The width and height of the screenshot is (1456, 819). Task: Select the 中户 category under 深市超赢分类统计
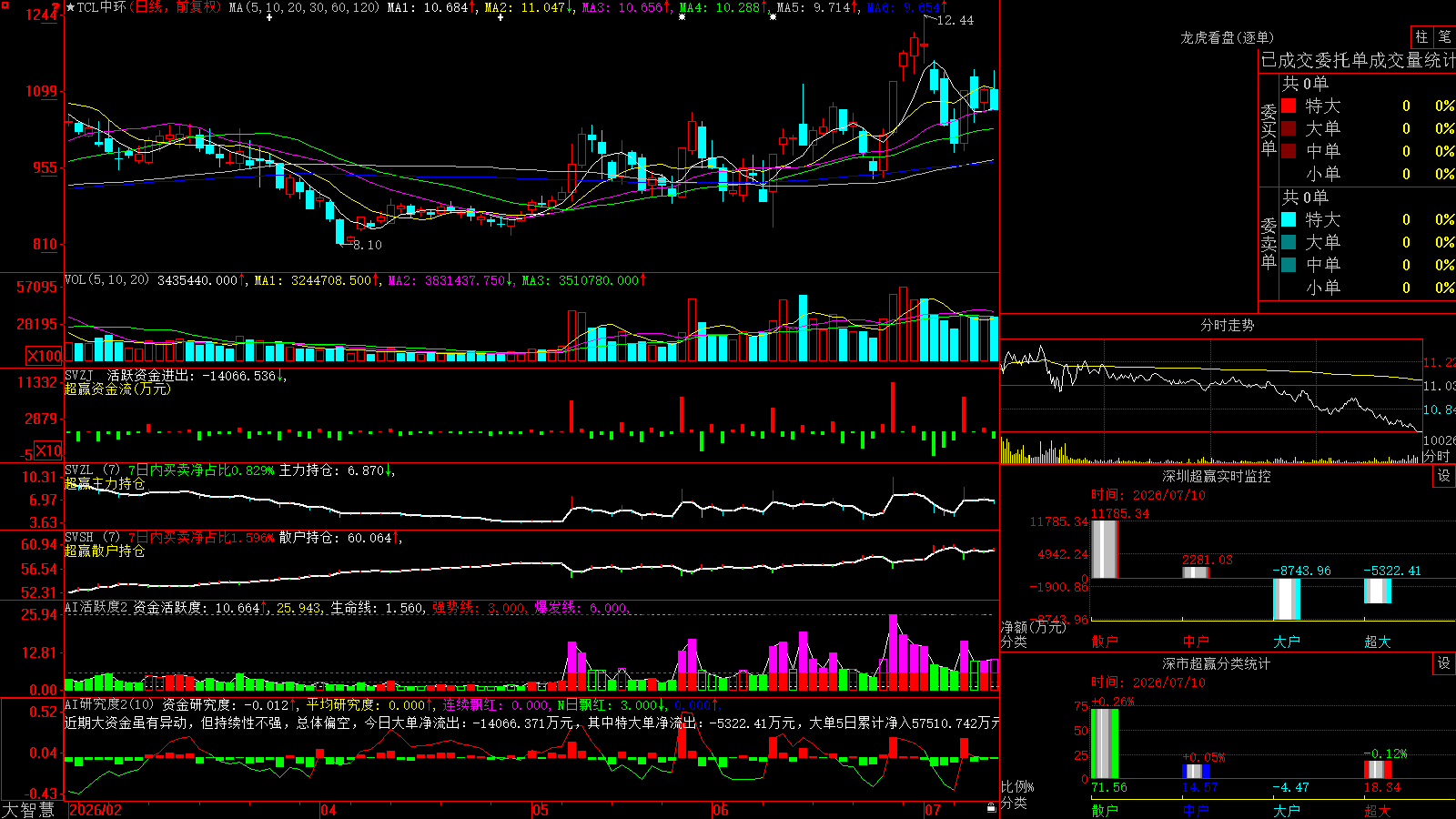[x=1196, y=811]
